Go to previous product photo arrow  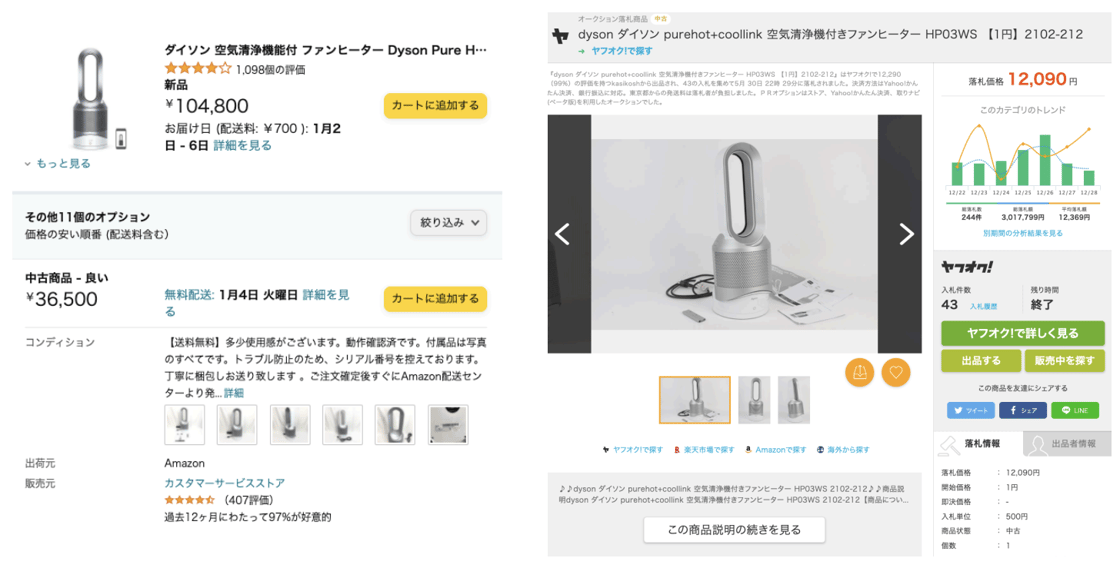coord(563,234)
